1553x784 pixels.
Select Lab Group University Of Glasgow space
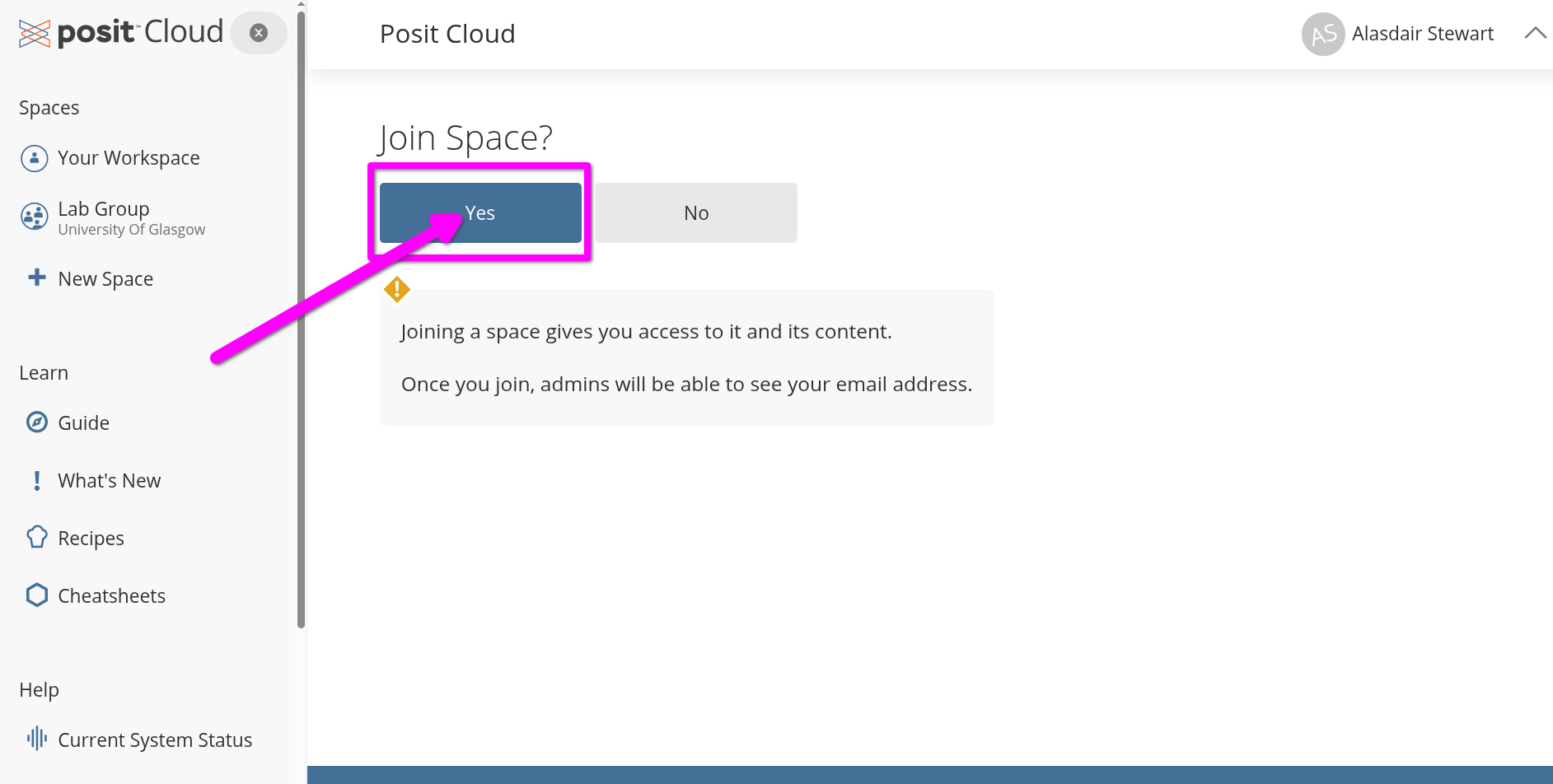[x=131, y=218]
